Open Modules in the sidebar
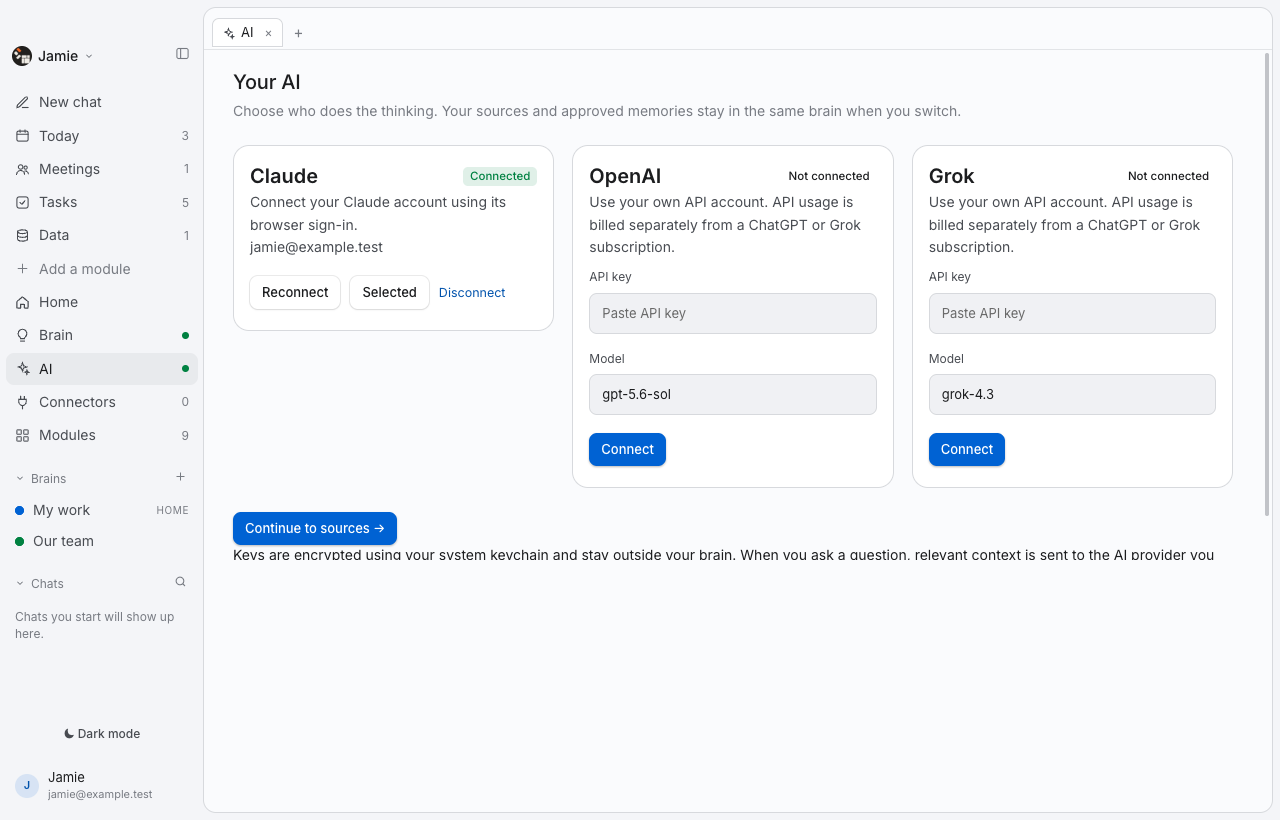Image resolution: width=1280 pixels, height=820 pixels. pyautogui.click(x=102, y=435)
